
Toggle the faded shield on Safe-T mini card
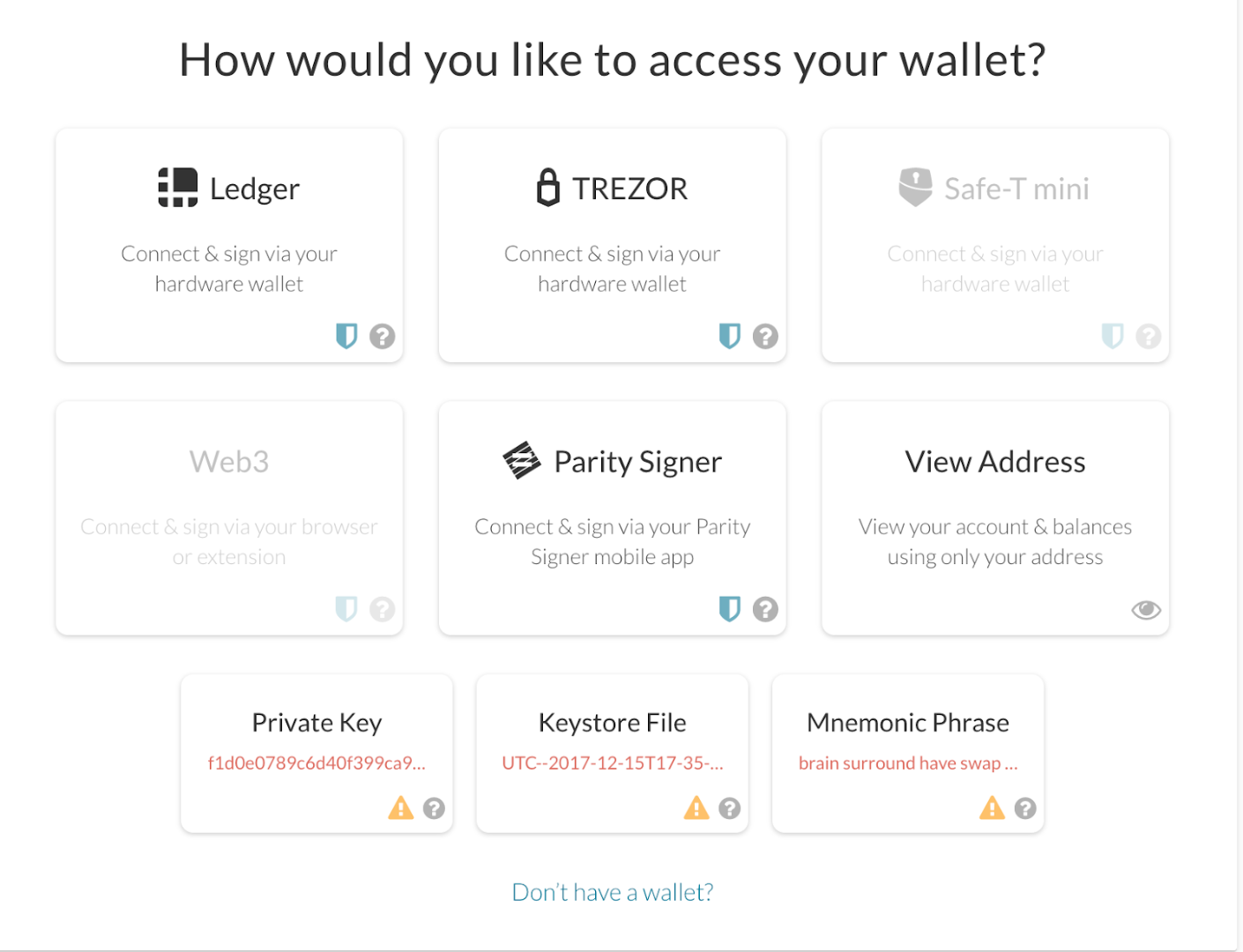[1113, 336]
